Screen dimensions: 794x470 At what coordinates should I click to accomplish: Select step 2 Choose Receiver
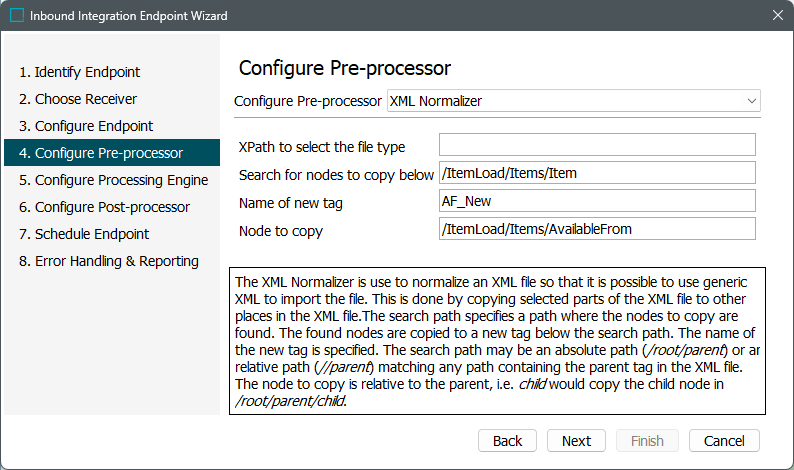(x=78, y=99)
